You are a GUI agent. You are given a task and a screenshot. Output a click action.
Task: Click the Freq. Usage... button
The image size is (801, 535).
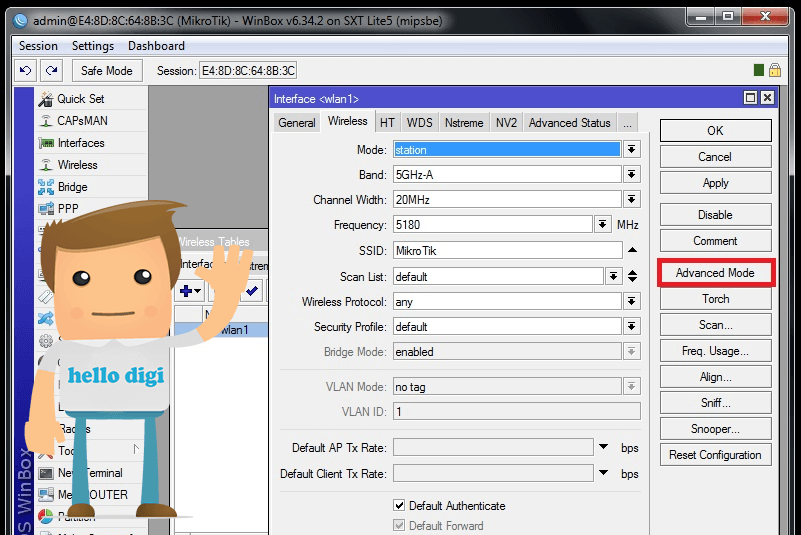[715, 351]
